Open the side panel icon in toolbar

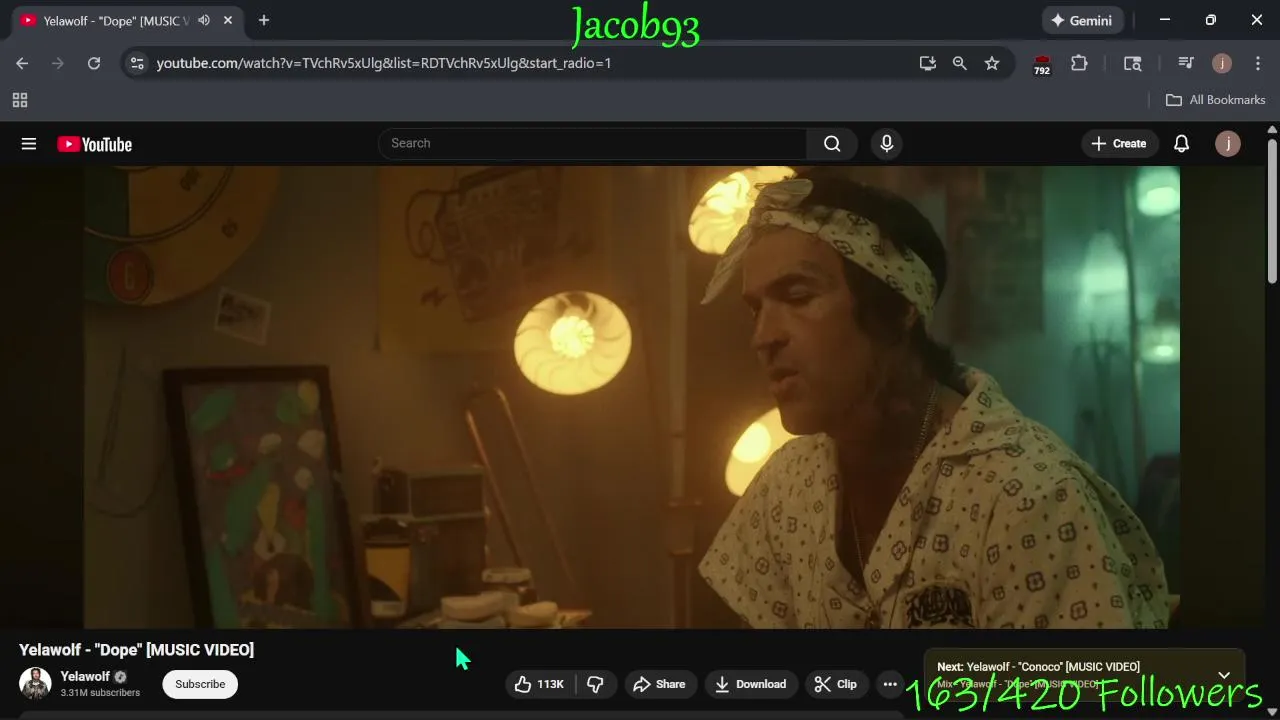point(1133,63)
